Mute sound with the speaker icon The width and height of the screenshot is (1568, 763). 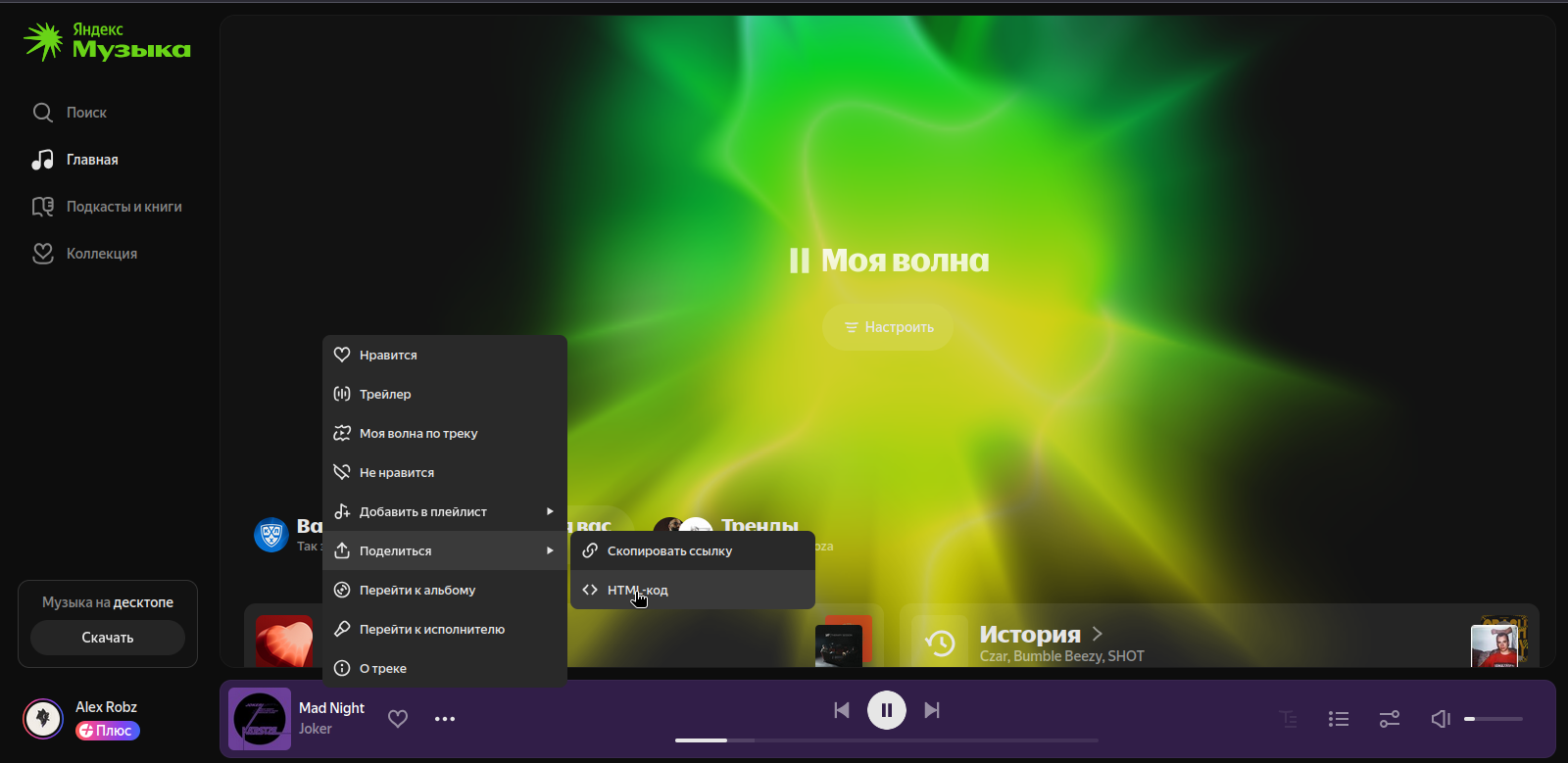click(1440, 719)
